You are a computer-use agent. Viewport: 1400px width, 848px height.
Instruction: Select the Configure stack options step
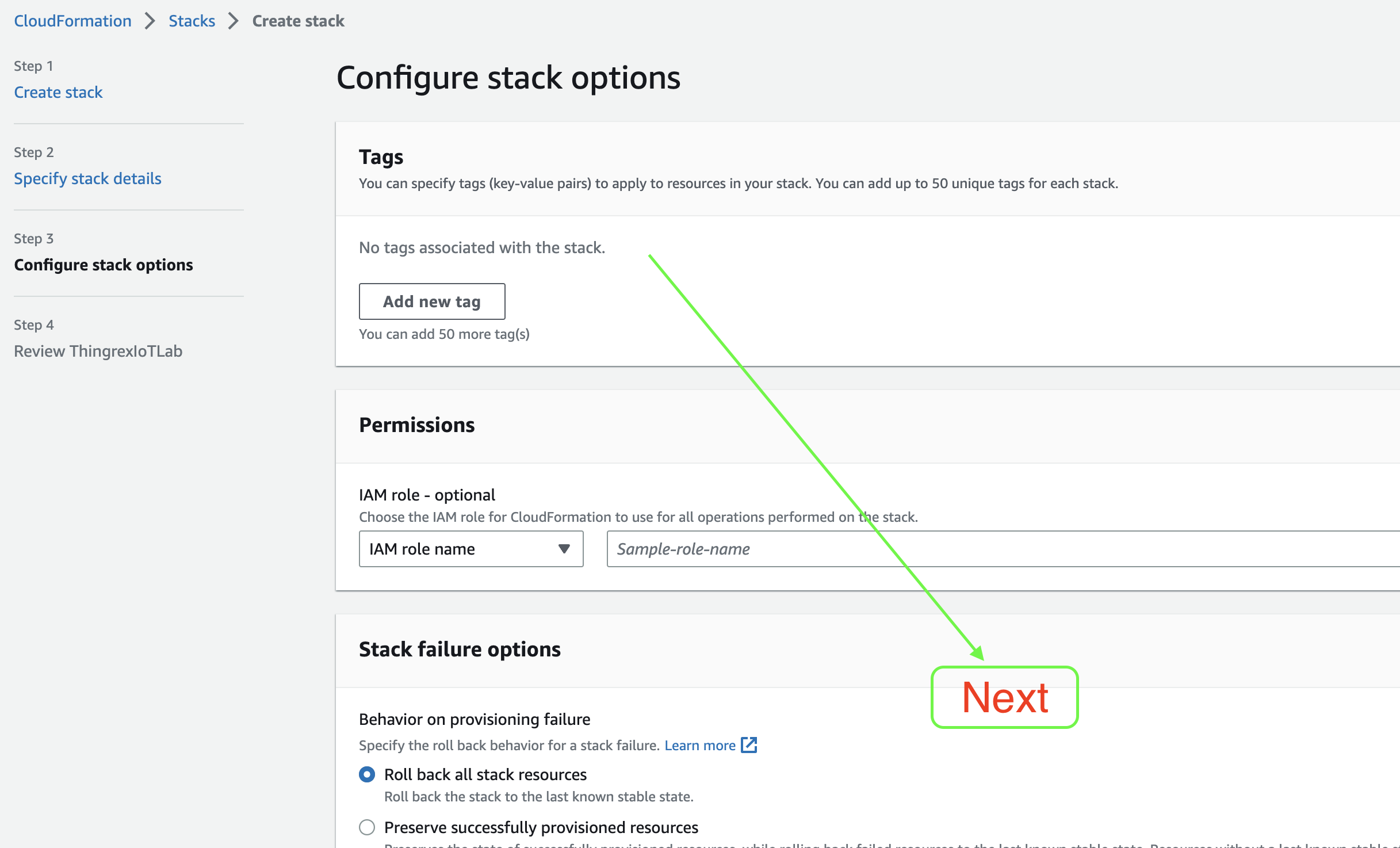[104, 265]
